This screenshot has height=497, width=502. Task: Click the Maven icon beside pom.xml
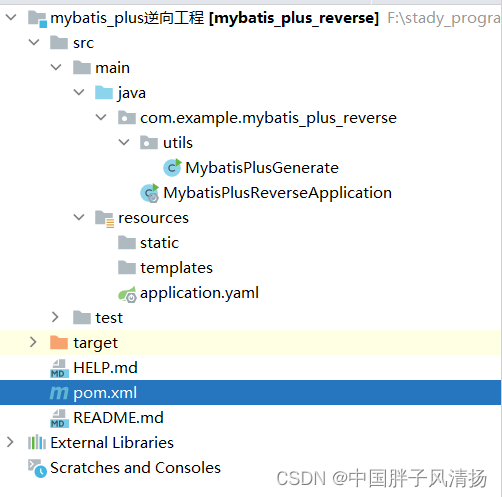tap(59, 393)
